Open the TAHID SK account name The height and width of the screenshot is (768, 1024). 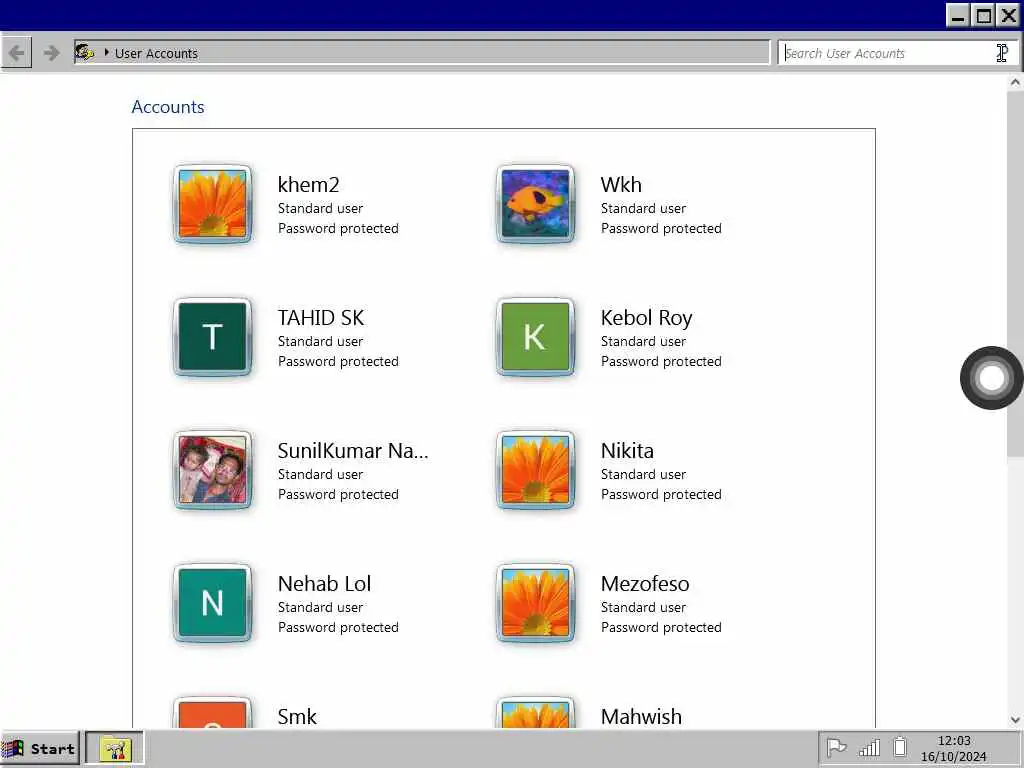point(321,317)
